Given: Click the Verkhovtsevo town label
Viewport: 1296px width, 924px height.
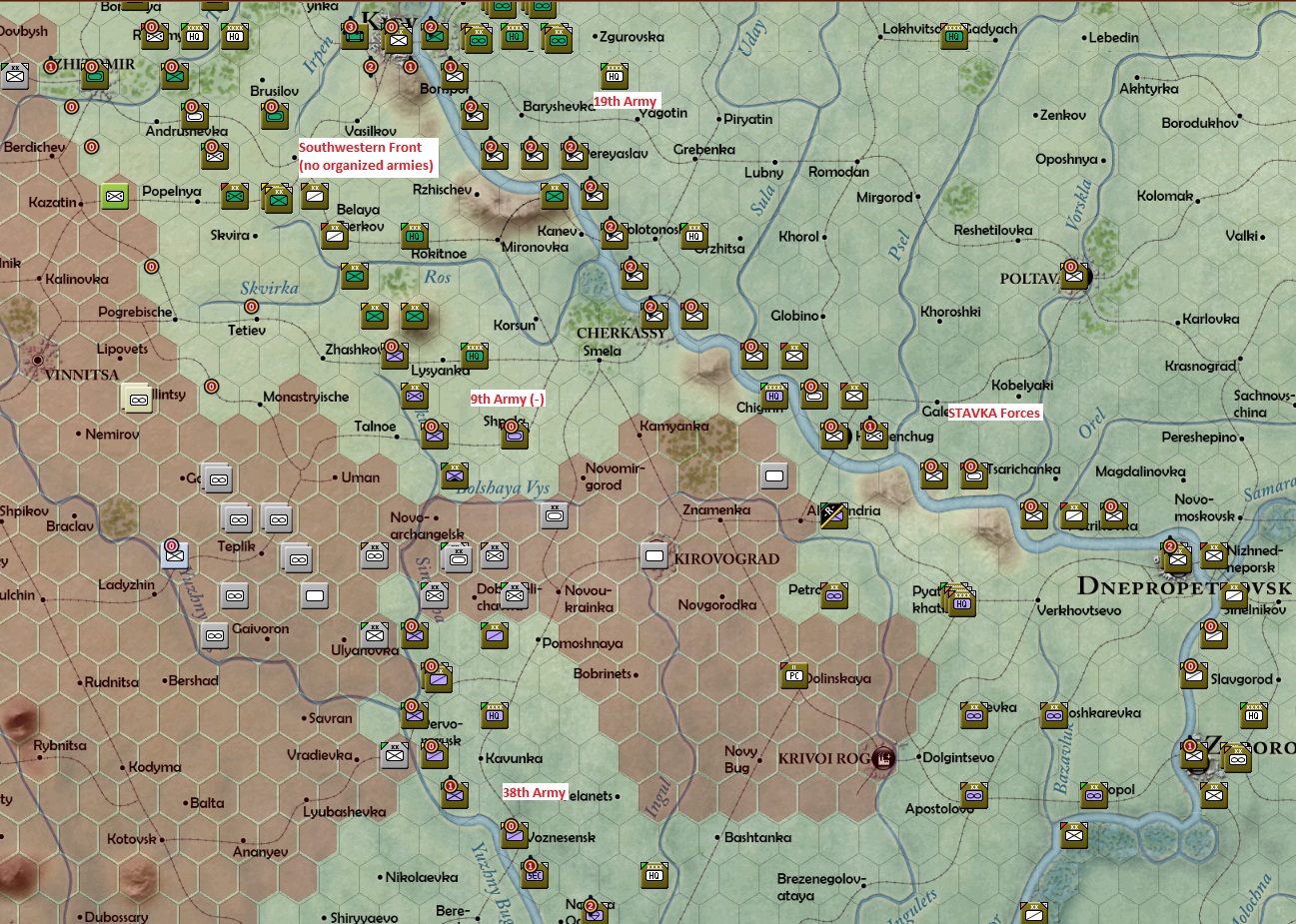Looking at the screenshot, I should [1079, 609].
